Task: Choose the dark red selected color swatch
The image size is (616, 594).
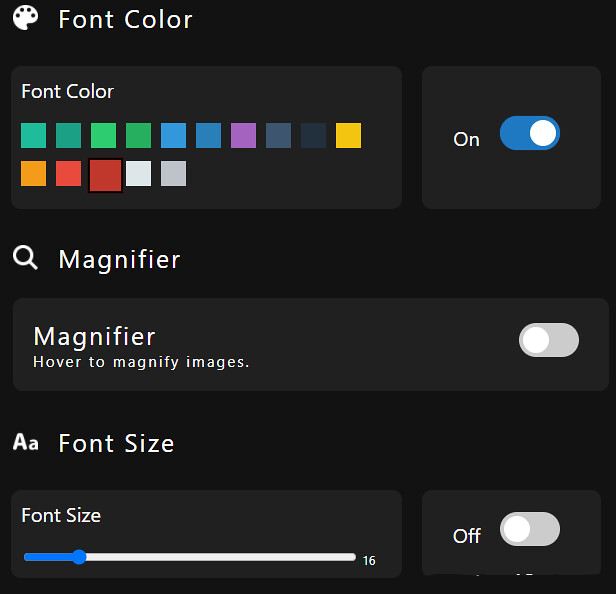Action: pyautogui.click(x=105, y=175)
